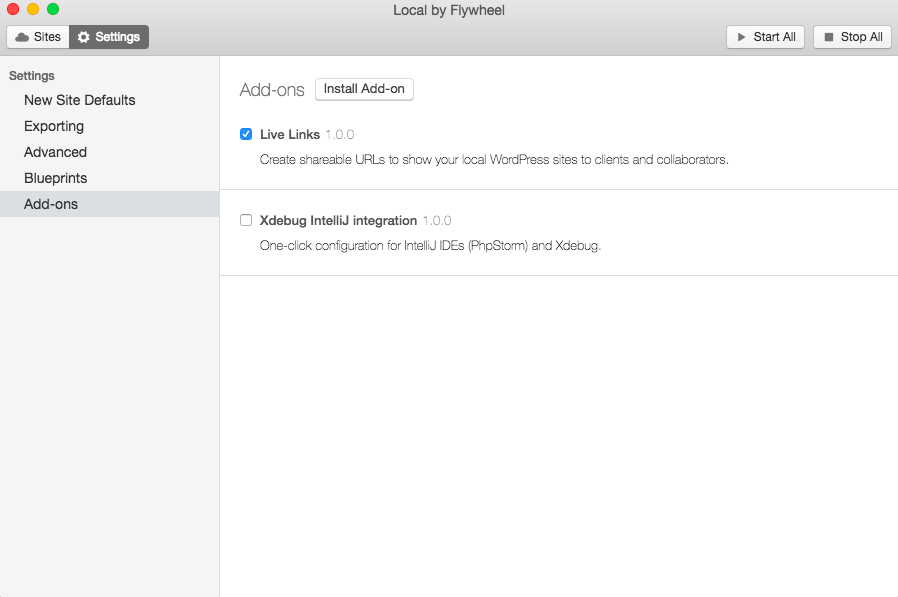Click the Live Links description text

pyautogui.click(x=494, y=160)
